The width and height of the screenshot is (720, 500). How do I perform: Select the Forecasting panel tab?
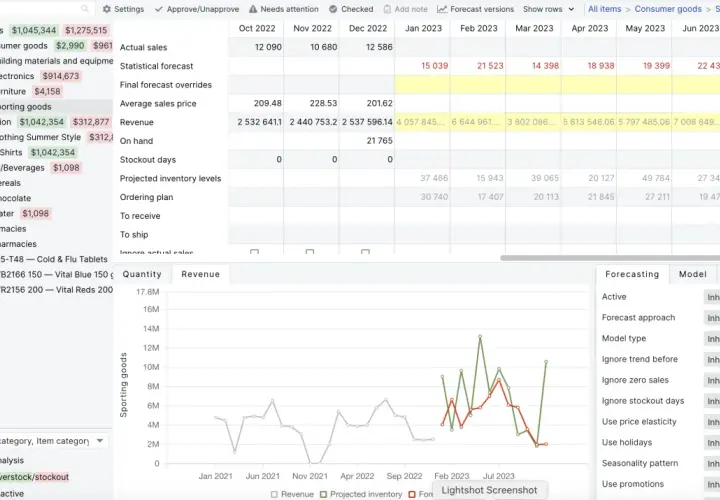pos(632,274)
